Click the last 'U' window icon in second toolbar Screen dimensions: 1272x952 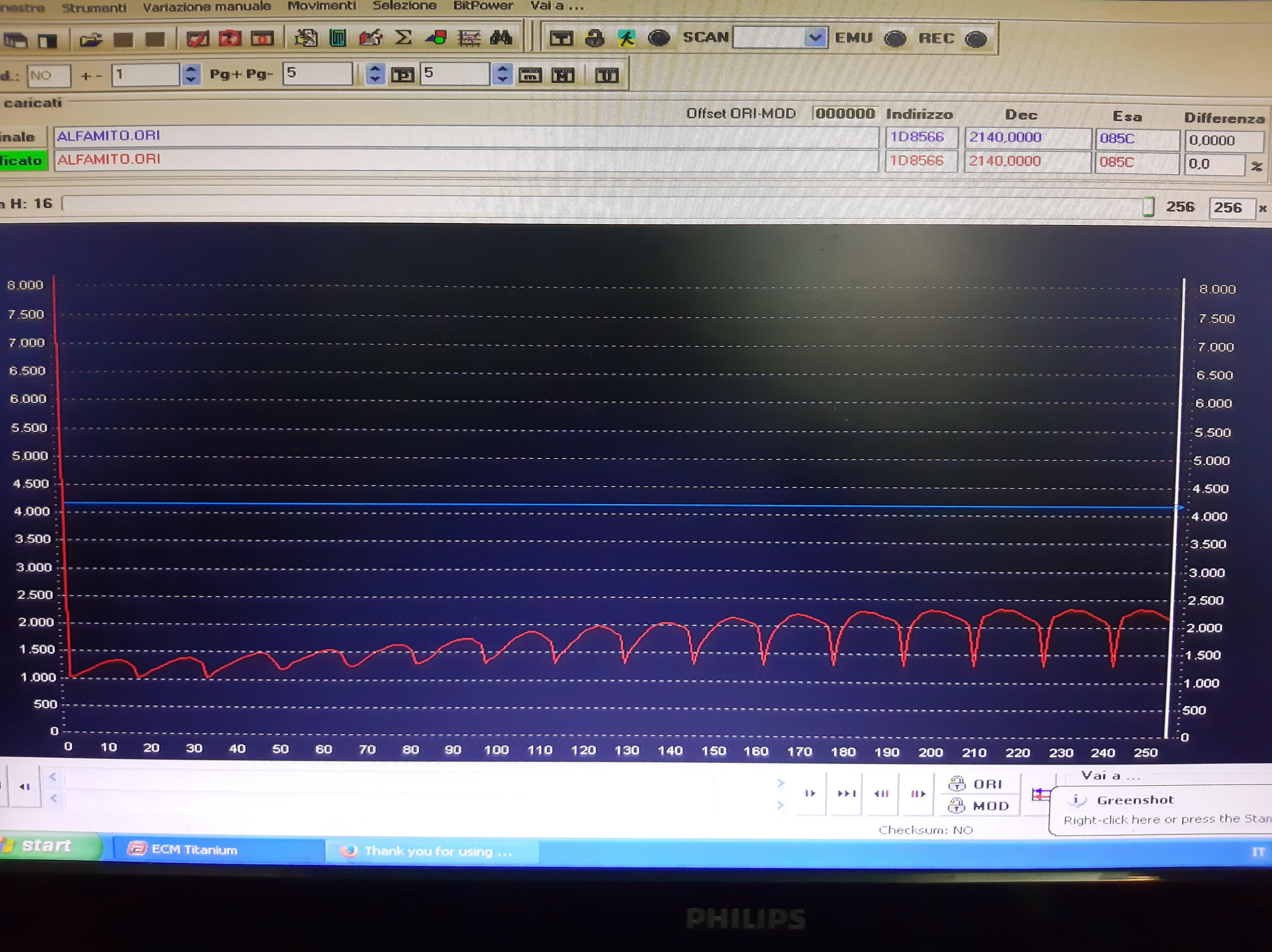point(607,75)
